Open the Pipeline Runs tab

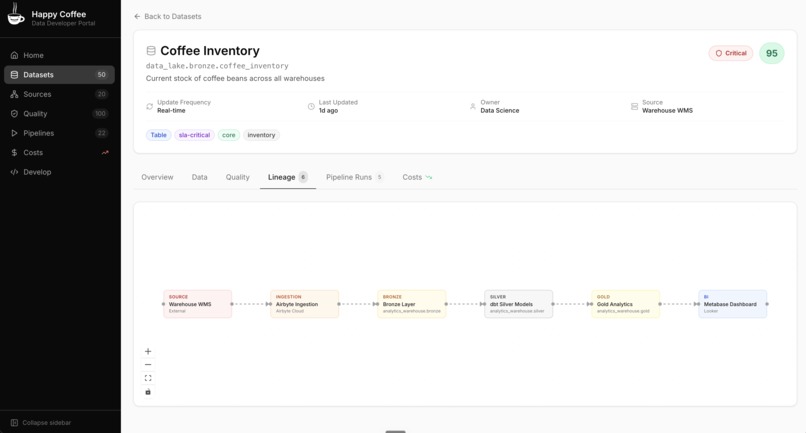pos(355,177)
